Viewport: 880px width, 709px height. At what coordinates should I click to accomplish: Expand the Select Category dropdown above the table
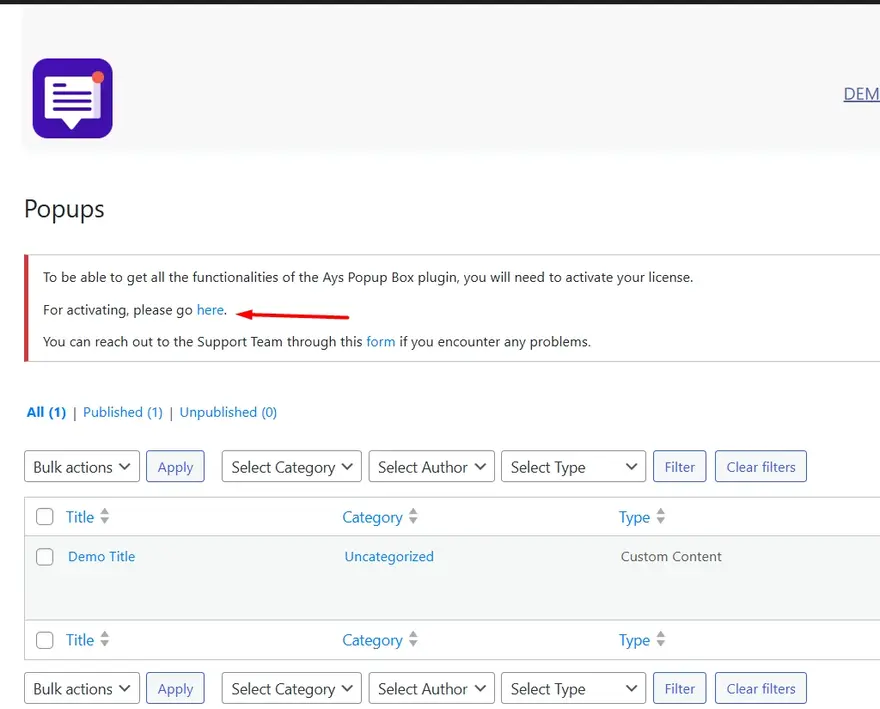click(x=291, y=467)
